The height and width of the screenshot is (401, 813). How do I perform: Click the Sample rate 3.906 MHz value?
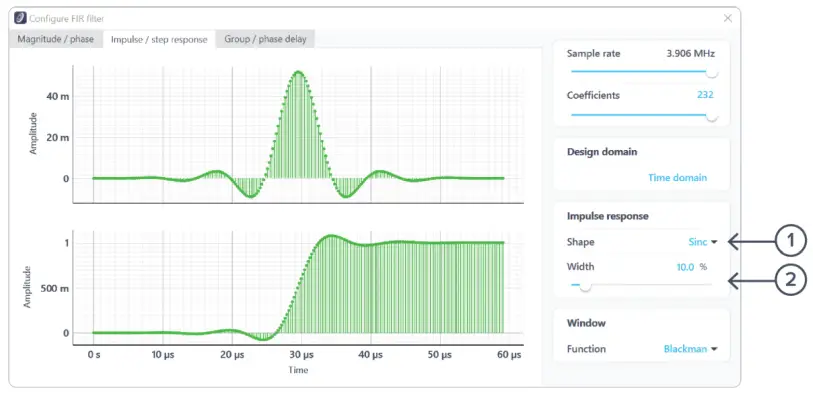pos(688,53)
